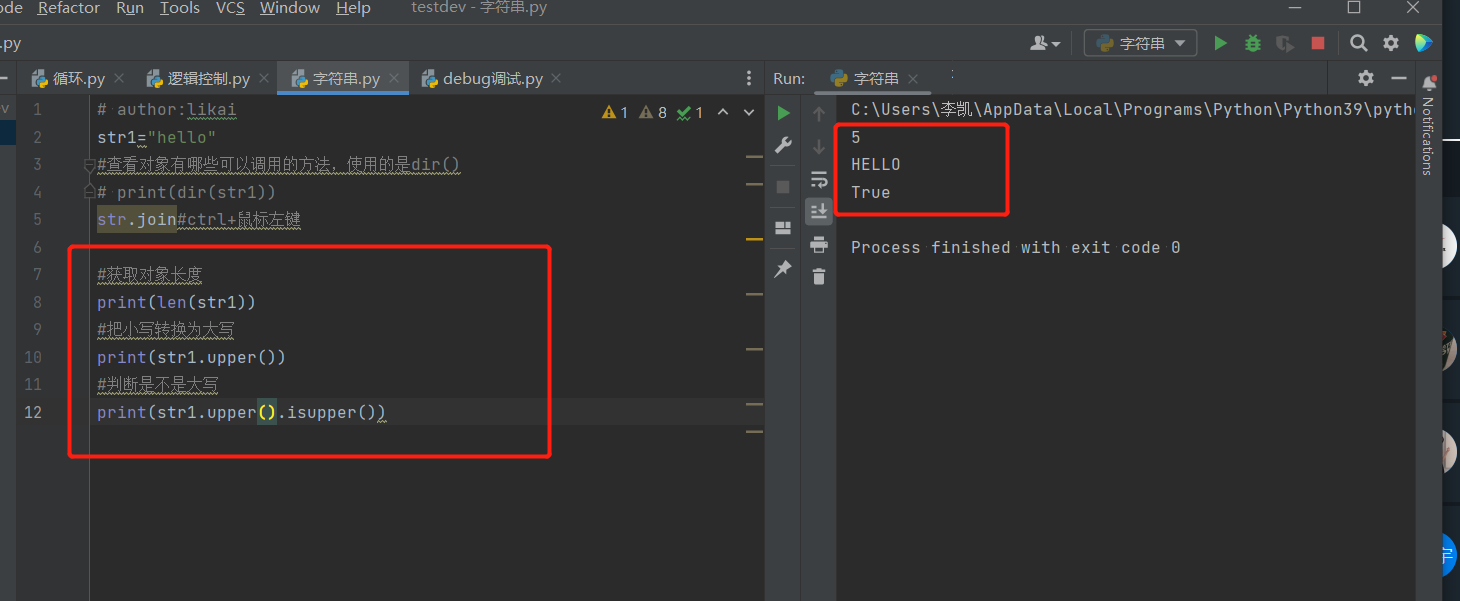
Task: Click the gray stop square in the Run panel
Action: click(783, 187)
